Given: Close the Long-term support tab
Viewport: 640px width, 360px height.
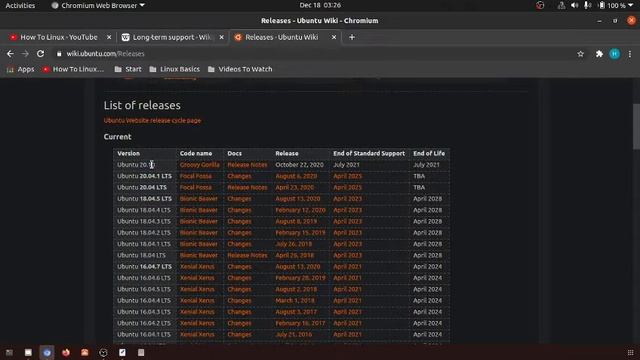Looking at the screenshot, I should 221,37.
